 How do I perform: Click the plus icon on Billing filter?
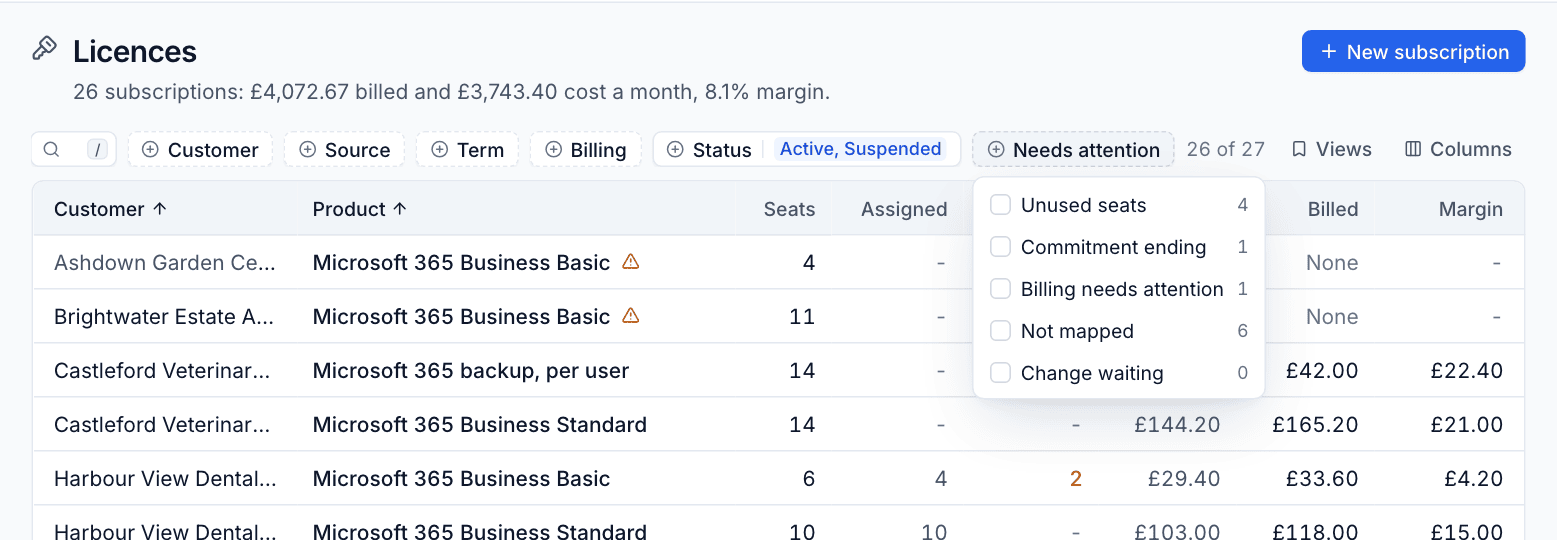pos(553,149)
